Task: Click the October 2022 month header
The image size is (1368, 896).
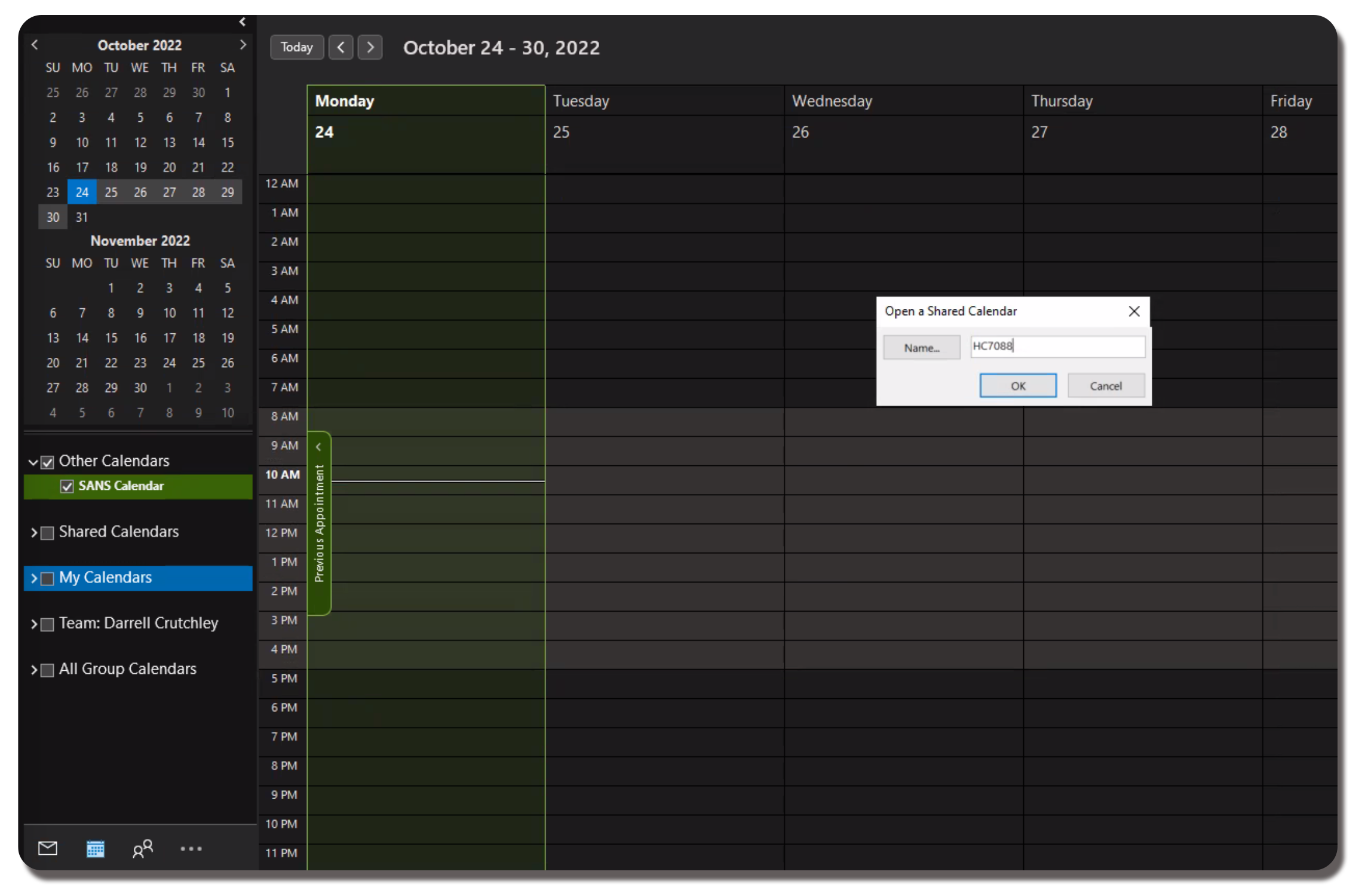Action: click(x=140, y=45)
